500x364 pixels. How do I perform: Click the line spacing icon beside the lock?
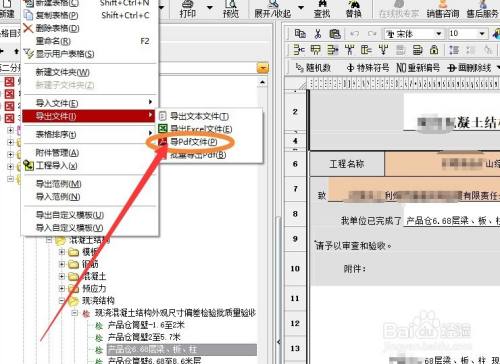[x=453, y=50]
